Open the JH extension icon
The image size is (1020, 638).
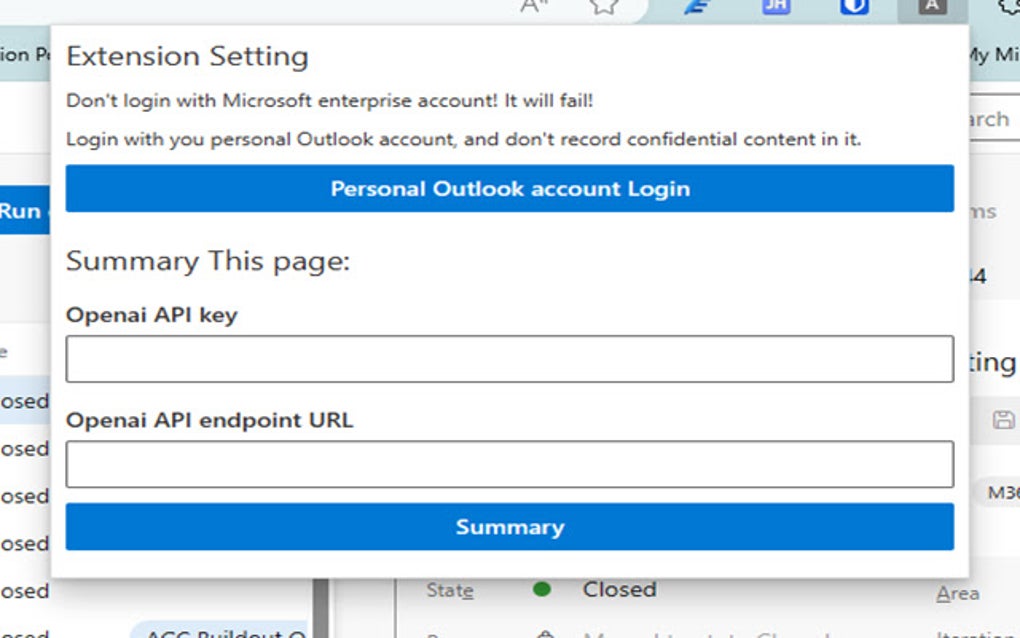[776, 7]
